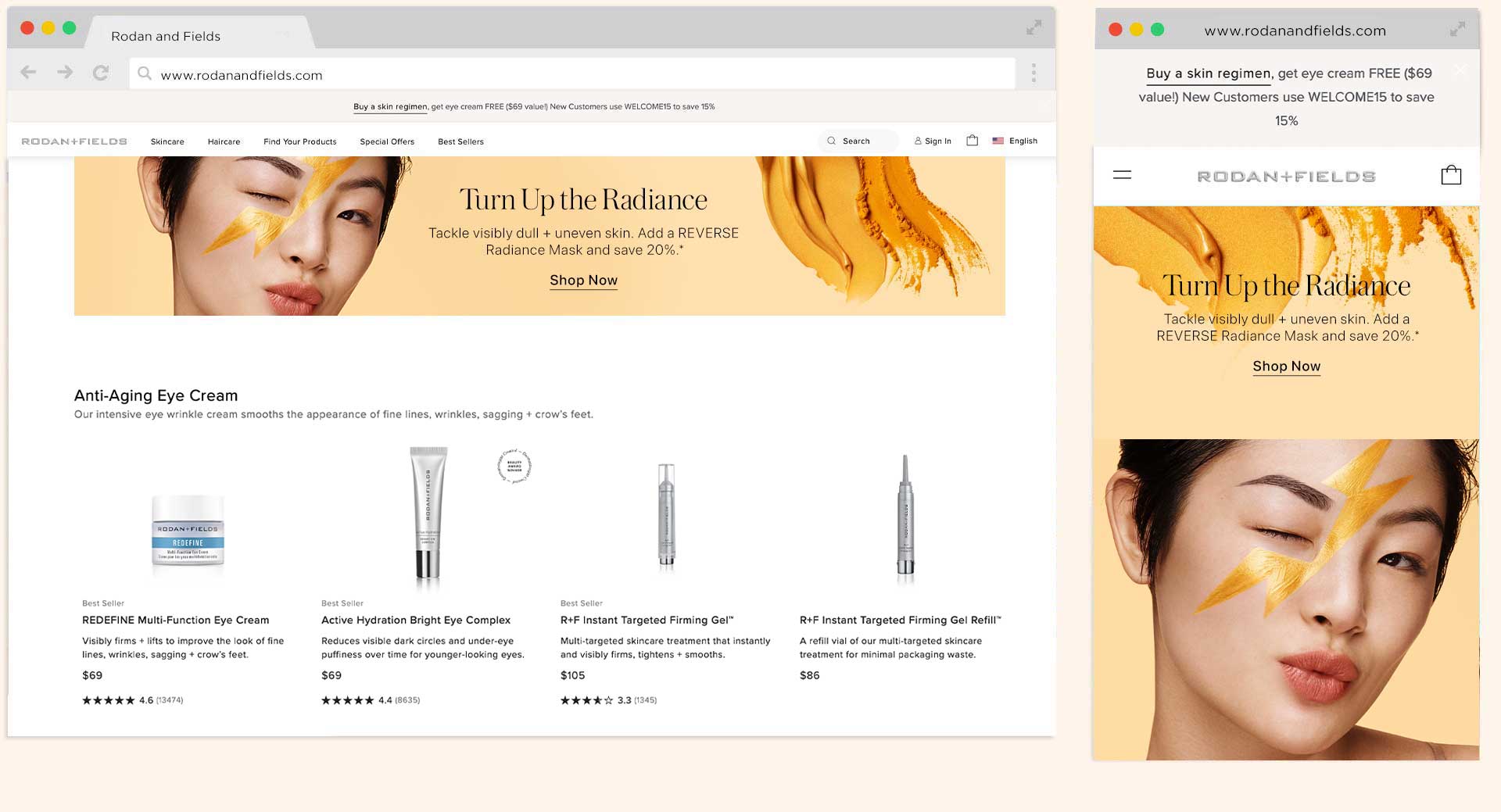Screen dimensions: 1501x812
Task: Open the shopping bag in desktop navbar
Action: pos(972,141)
